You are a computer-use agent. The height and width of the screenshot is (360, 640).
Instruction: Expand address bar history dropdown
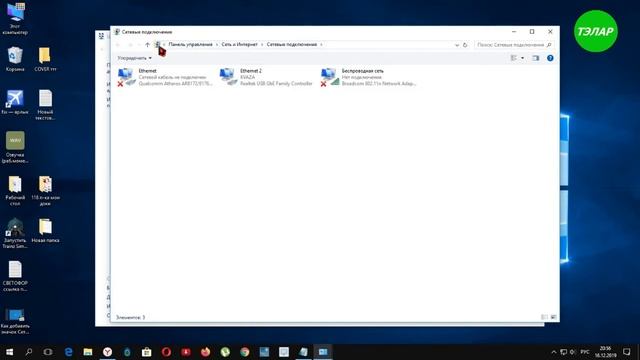tap(457, 45)
